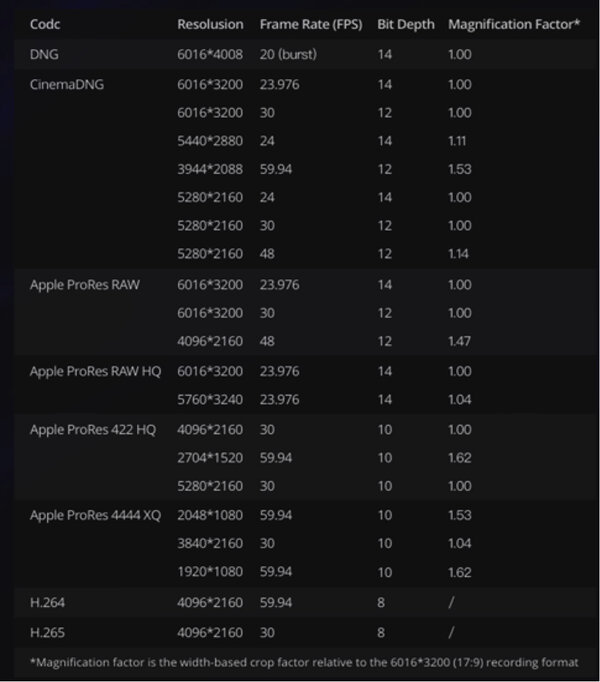Click the DNG codec row label

pyautogui.click(x=44, y=54)
